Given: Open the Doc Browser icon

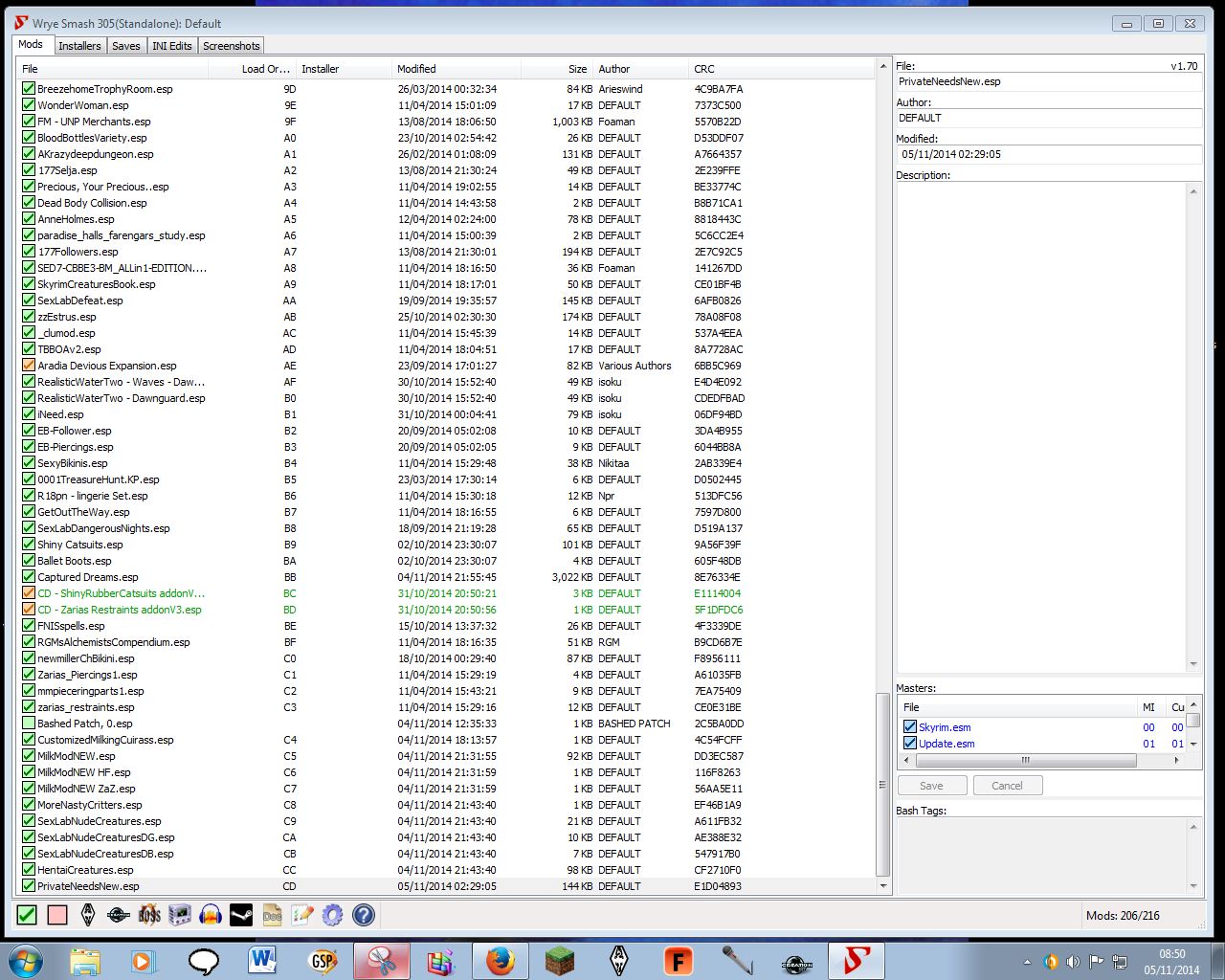Looking at the screenshot, I should click(272, 916).
